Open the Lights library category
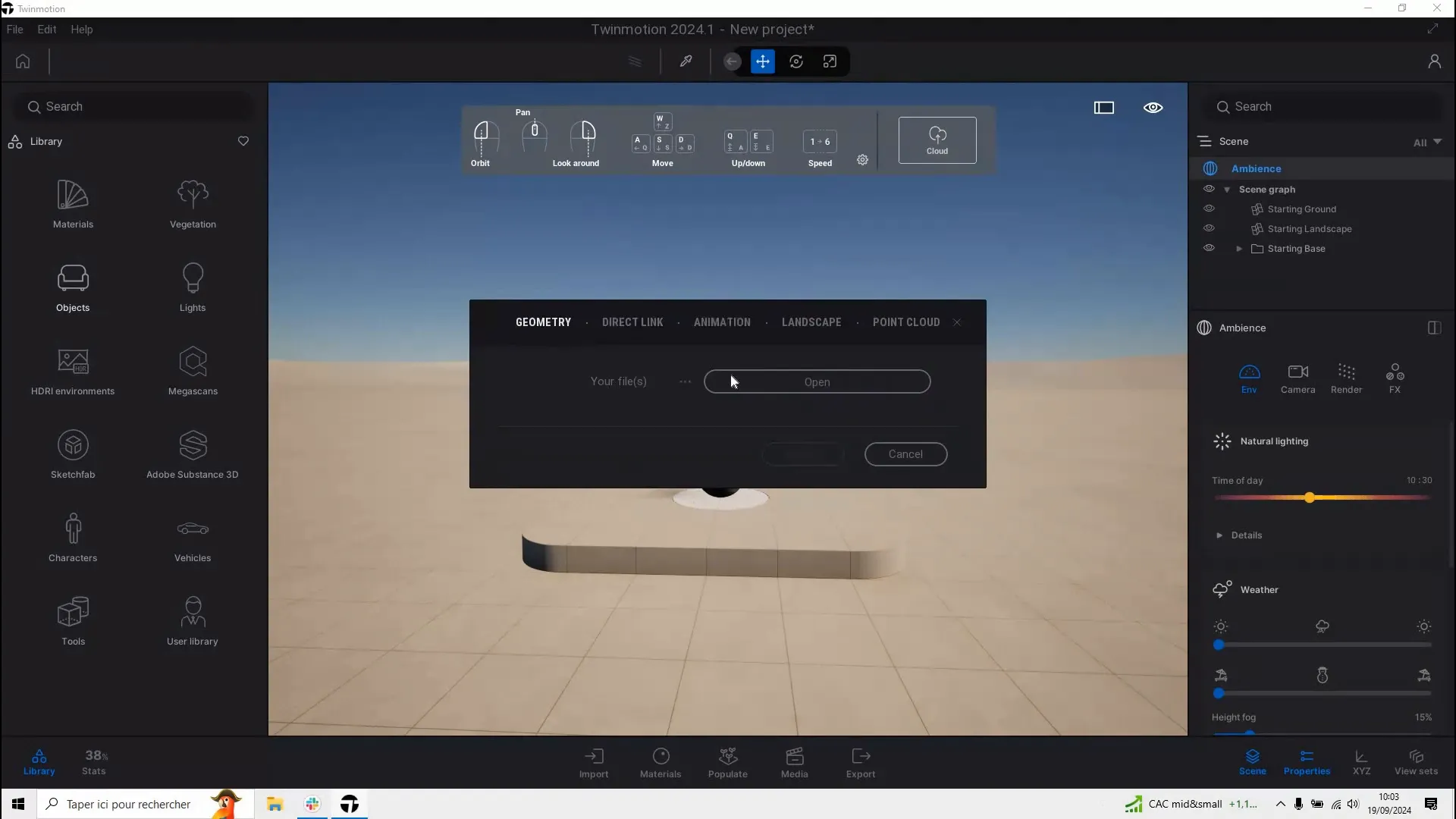 (193, 287)
